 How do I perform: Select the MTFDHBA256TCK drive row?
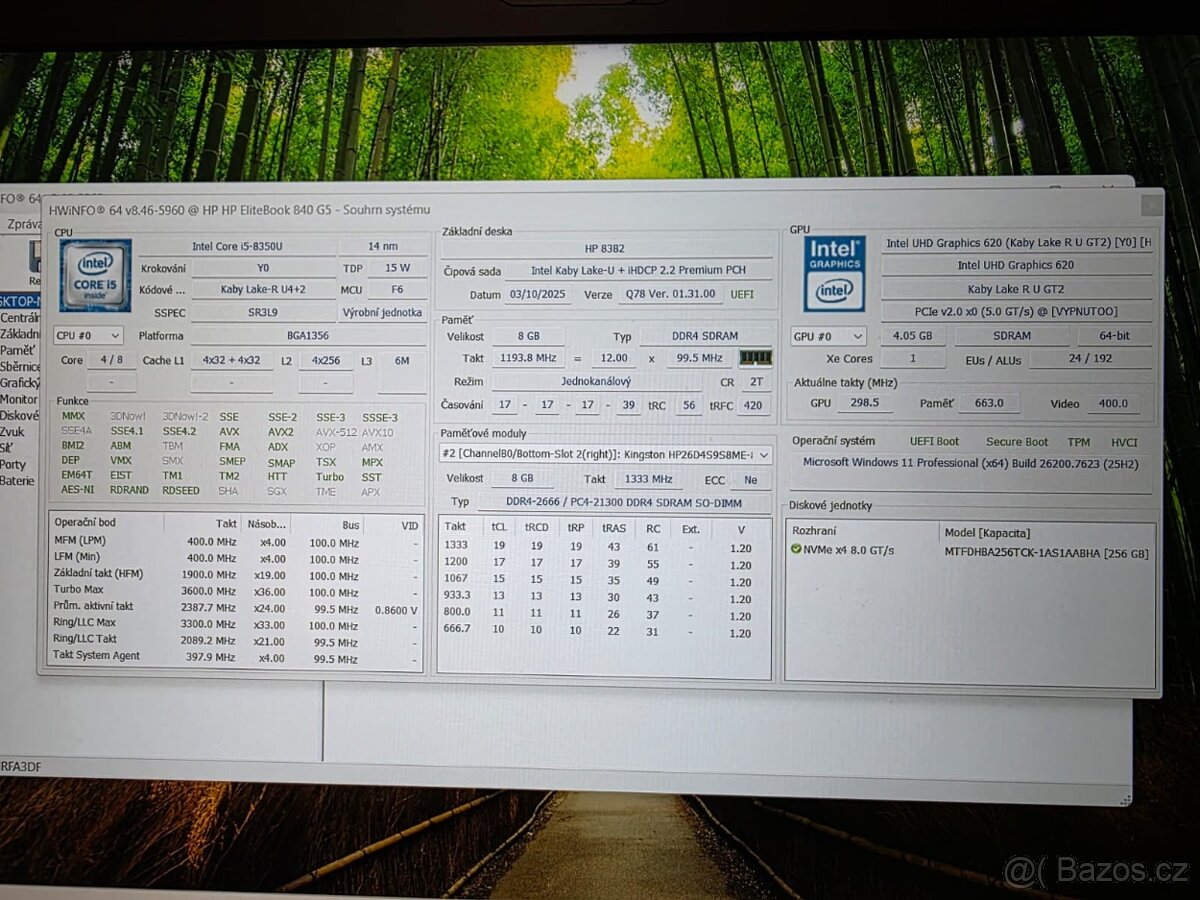pyautogui.click(x=970, y=551)
